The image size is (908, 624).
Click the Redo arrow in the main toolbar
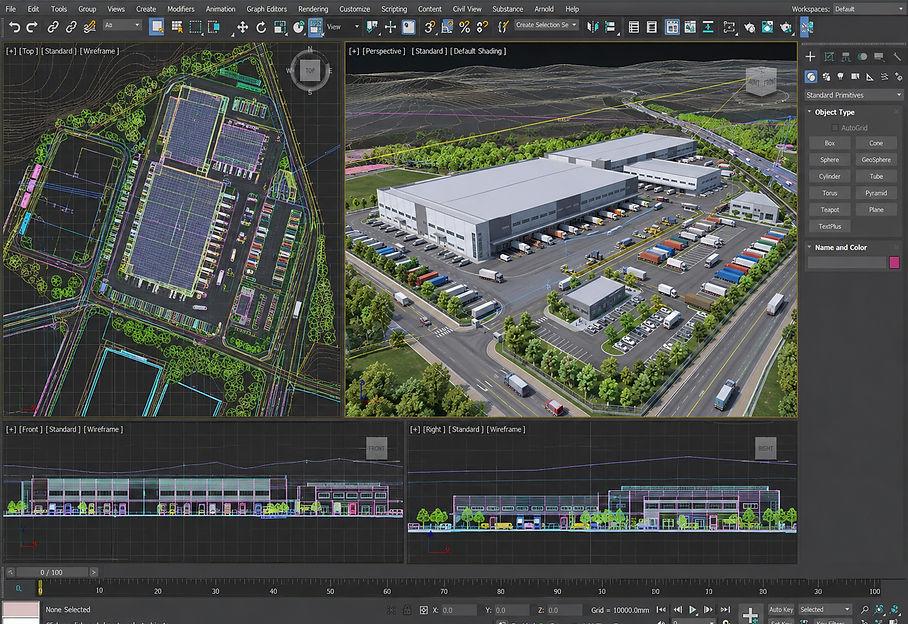[x=32, y=27]
